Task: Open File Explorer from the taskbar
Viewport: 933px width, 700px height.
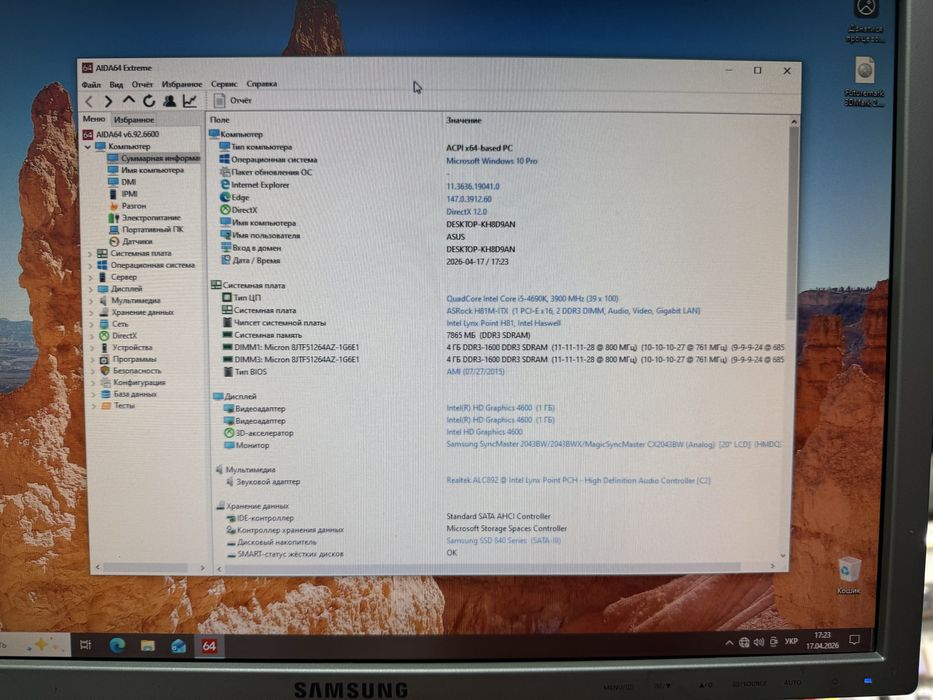Action: (x=148, y=646)
